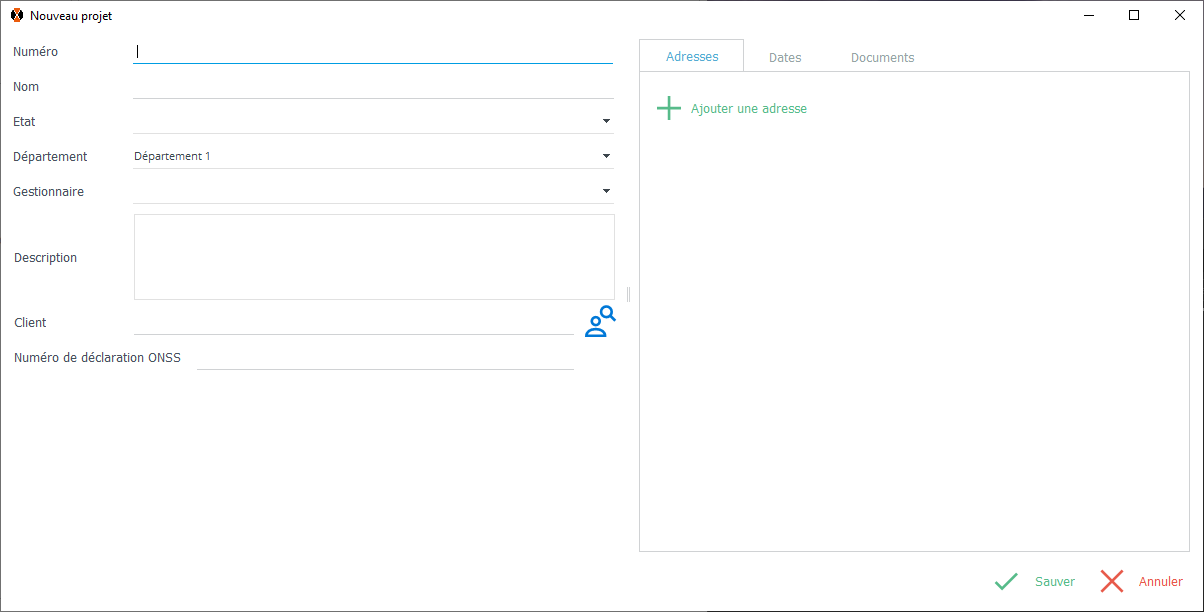Switch to the Dates tab

[785, 58]
